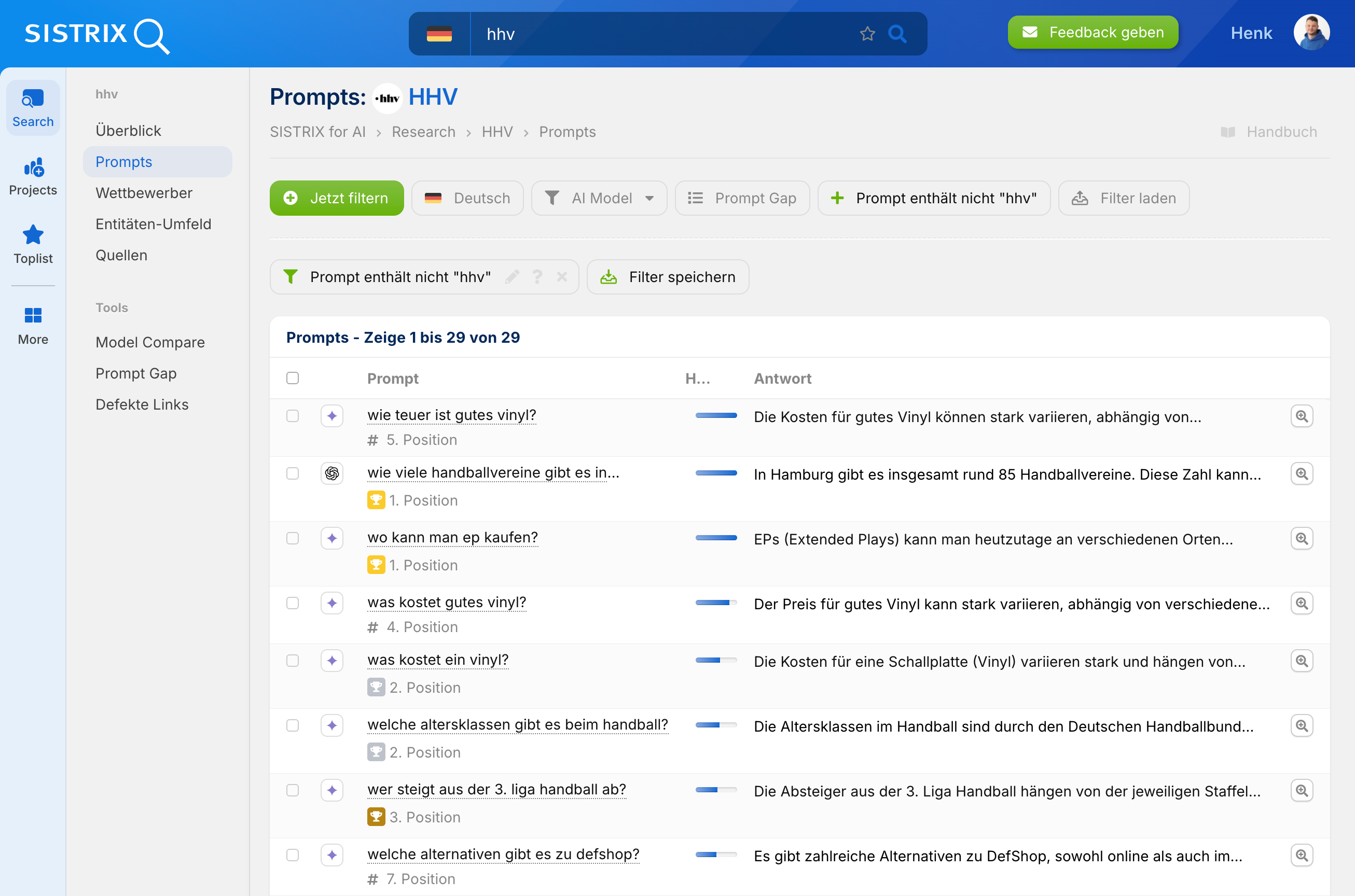Open the Deutsch language filter
Viewport: 1355px width, 896px height.
467,198
